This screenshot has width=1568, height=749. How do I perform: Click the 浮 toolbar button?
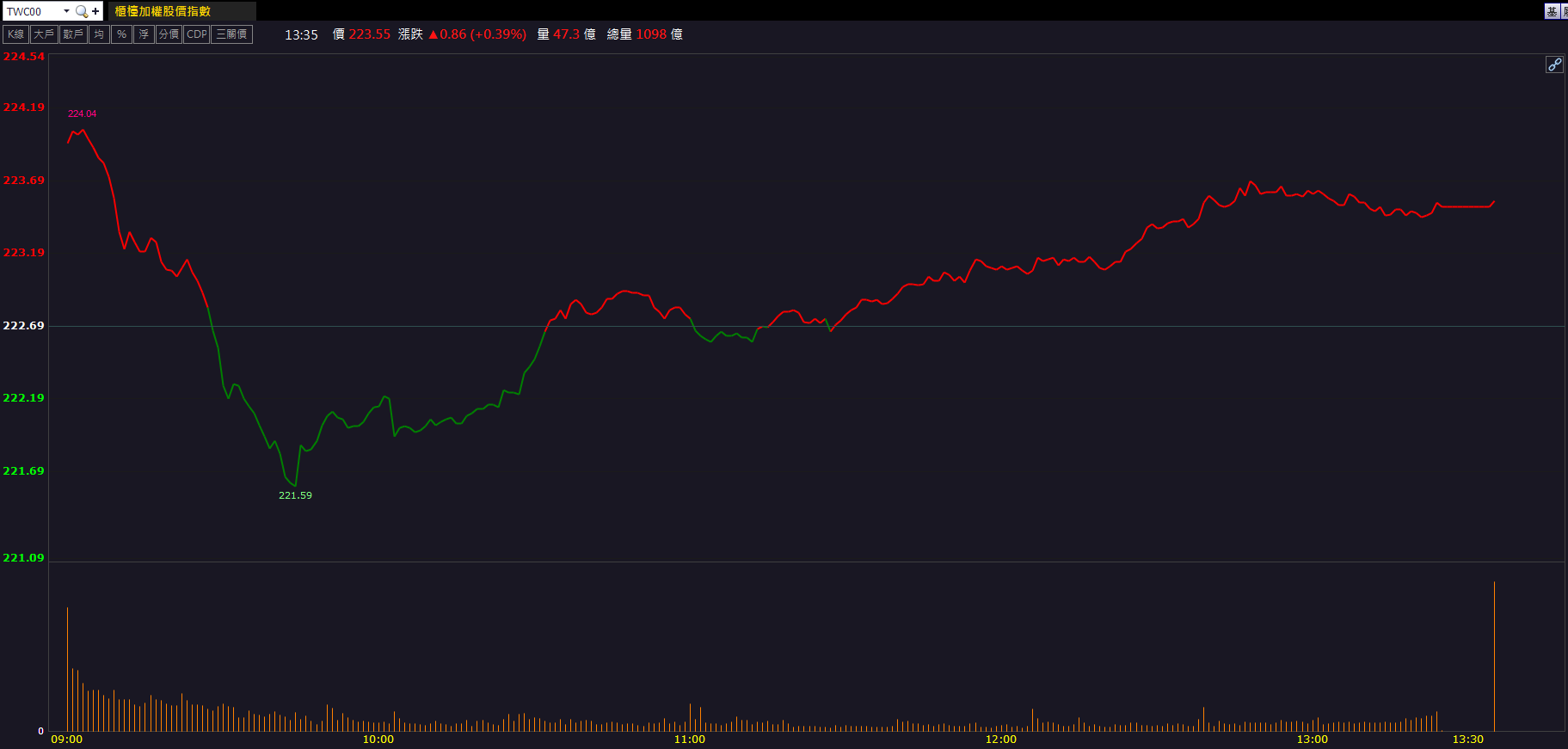point(144,34)
